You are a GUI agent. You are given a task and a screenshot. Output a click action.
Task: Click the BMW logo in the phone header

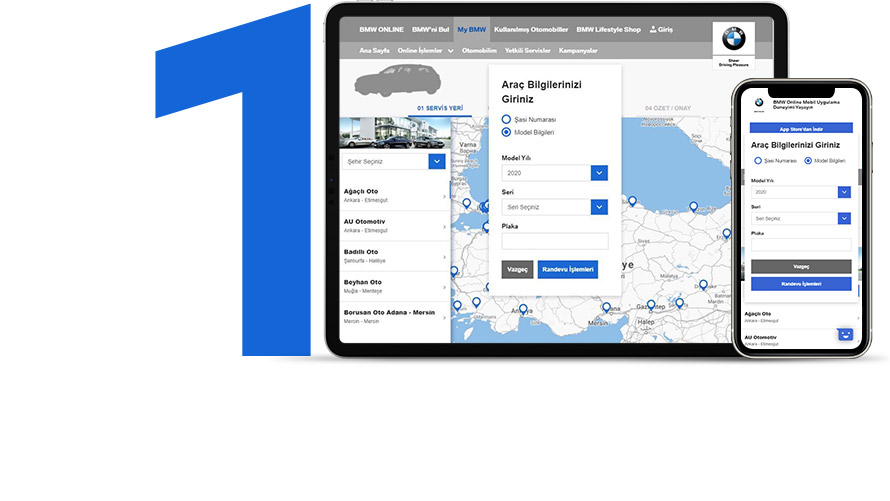(759, 103)
